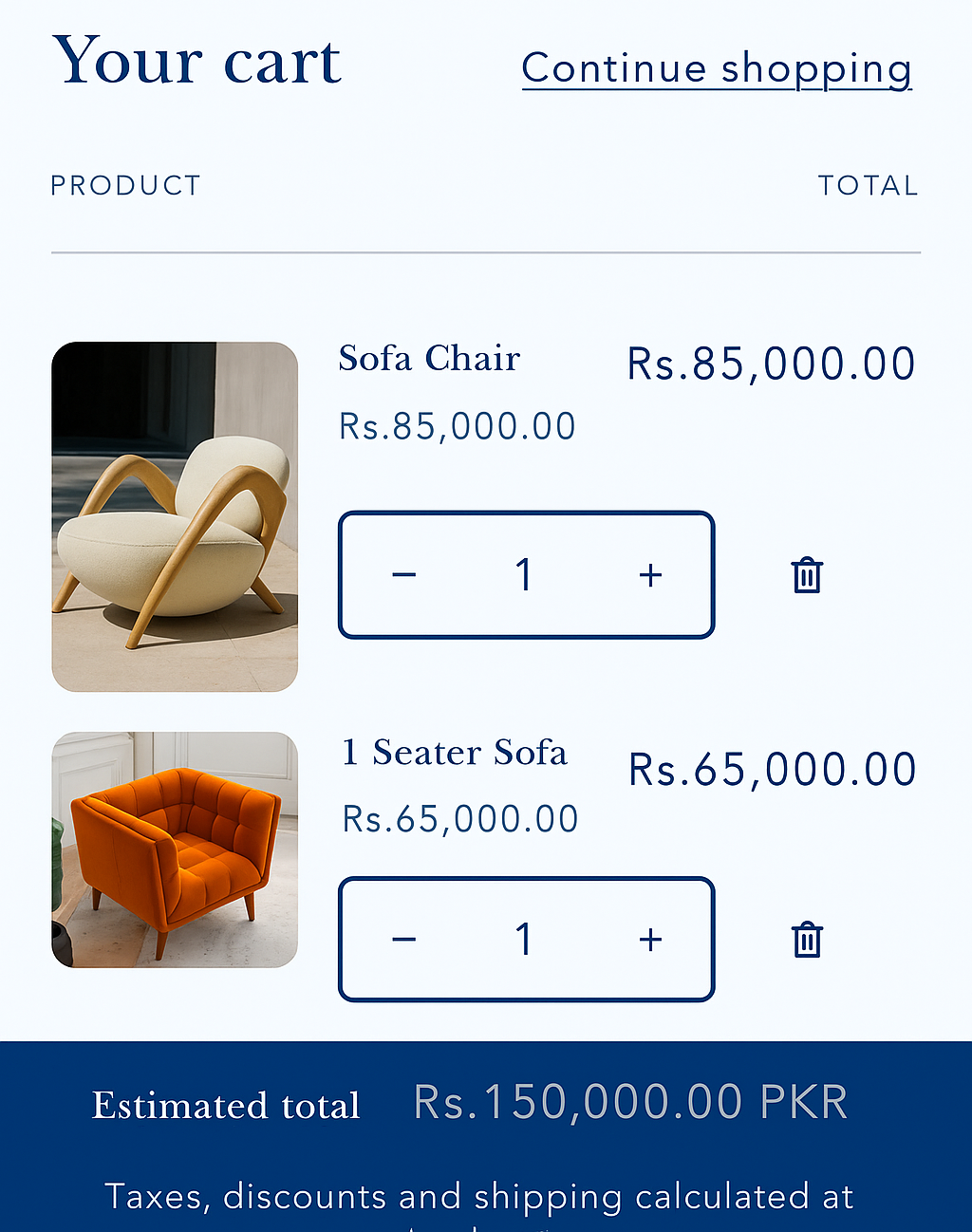The height and width of the screenshot is (1232, 972).
Task: Reduce 1 Seater Sofa quantity by one
Action: click(x=404, y=940)
